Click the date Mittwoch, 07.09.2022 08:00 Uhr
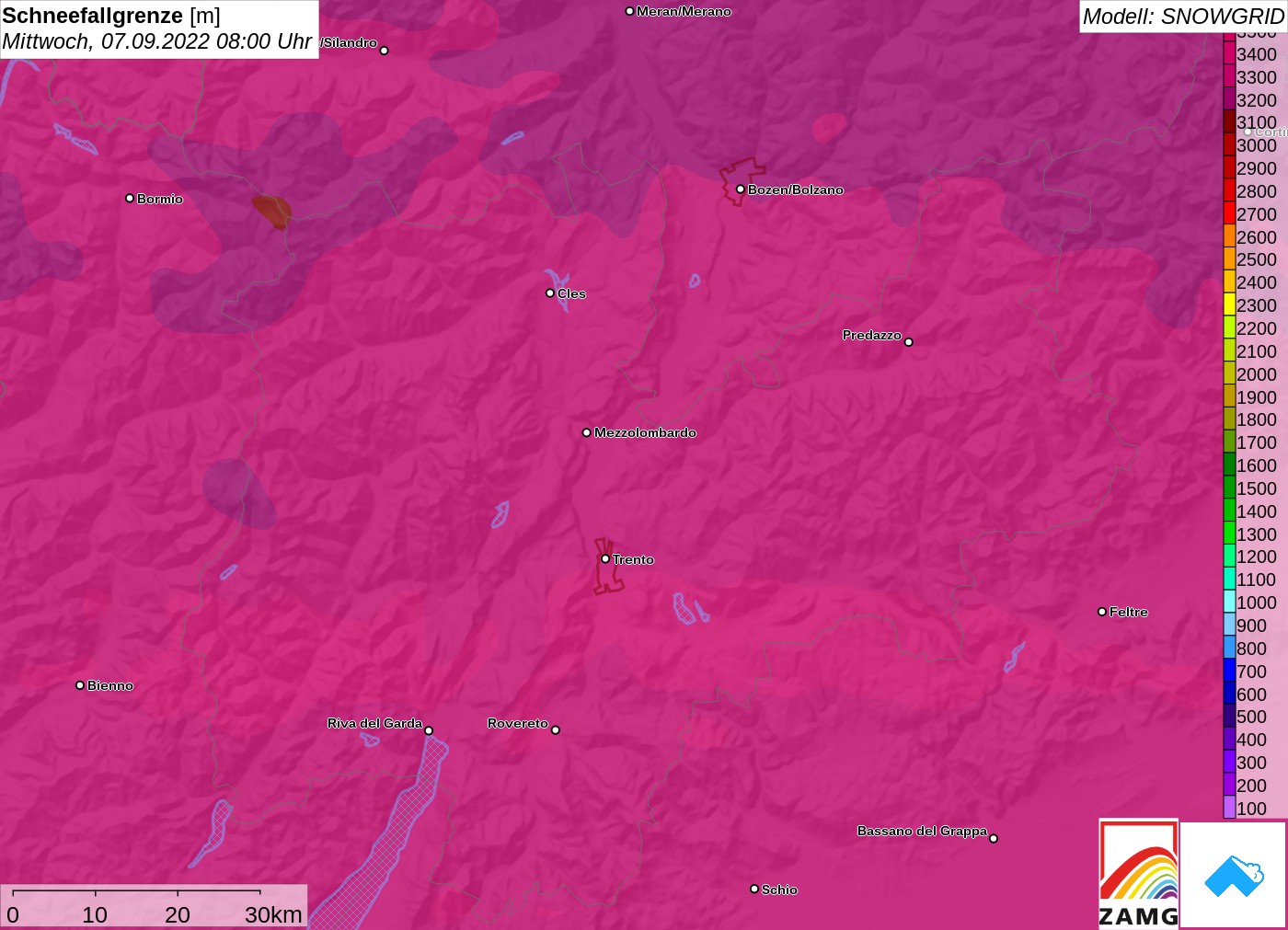1288x930 pixels. pyautogui.click(x=156, y=41)
